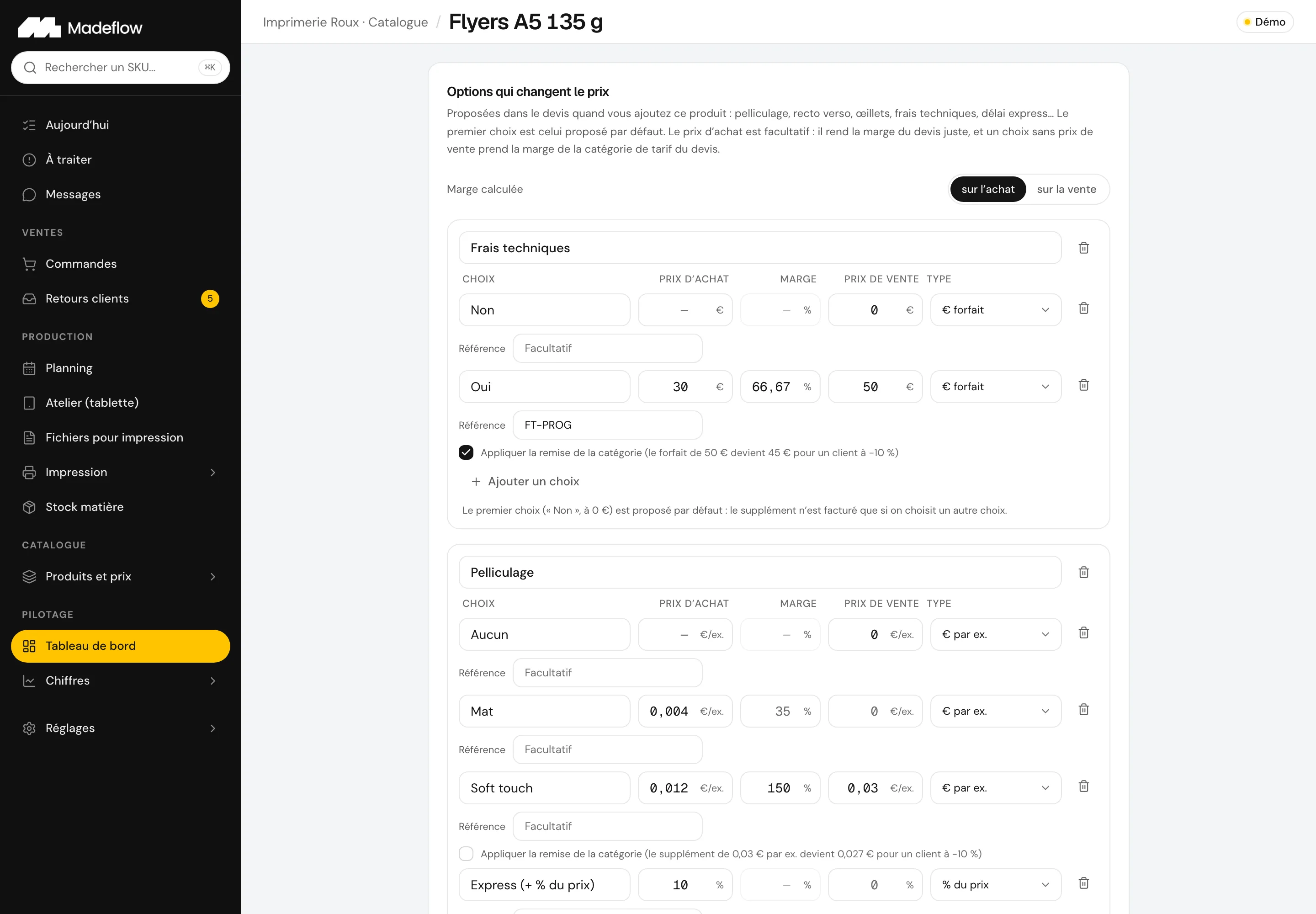Delete the Pelliculage option group
The height and width of the screenshot is (914, 1316).
point(1083,573)
